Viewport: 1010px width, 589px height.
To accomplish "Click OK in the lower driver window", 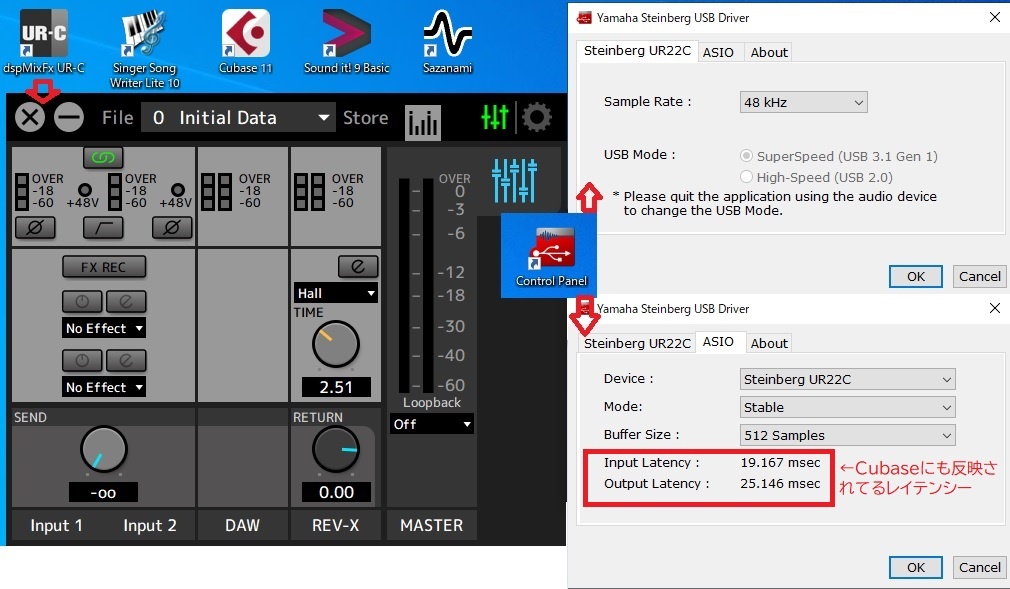I will tap(915, 567).
